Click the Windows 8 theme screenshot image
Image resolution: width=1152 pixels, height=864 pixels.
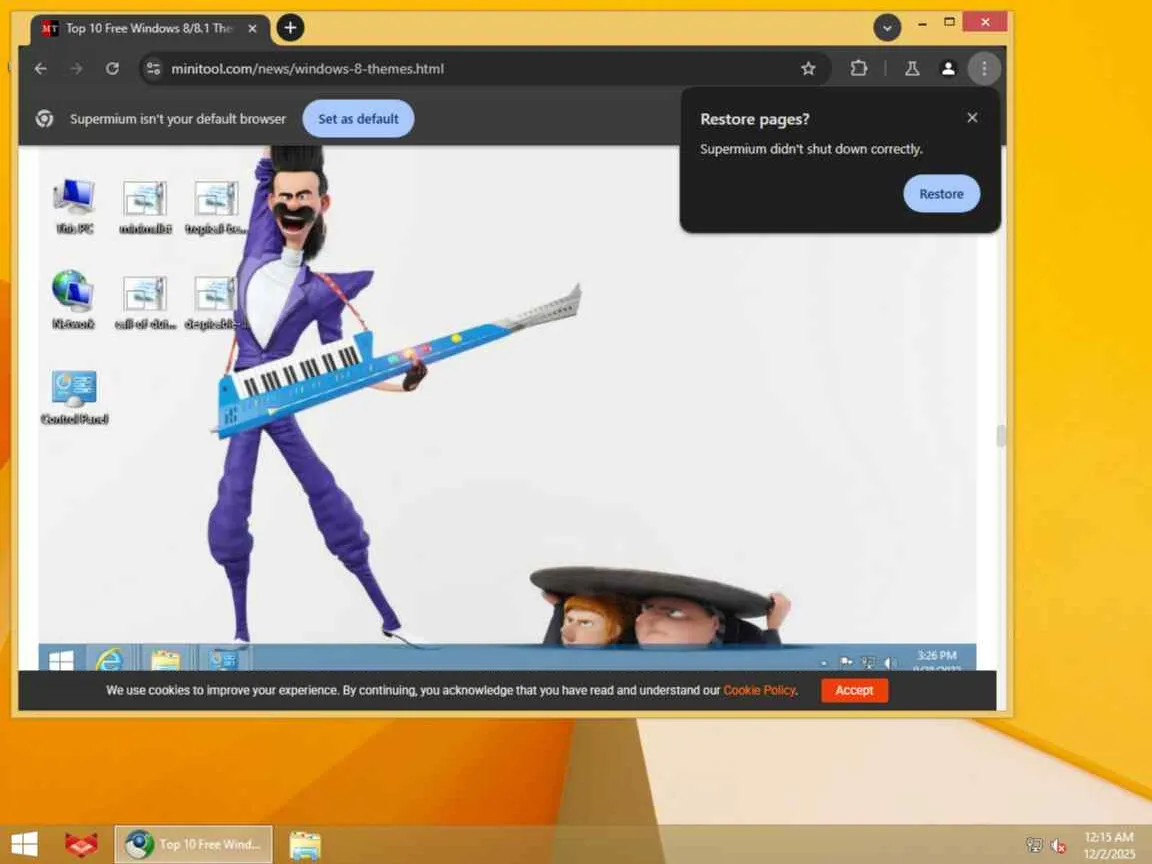pos(507,408)
